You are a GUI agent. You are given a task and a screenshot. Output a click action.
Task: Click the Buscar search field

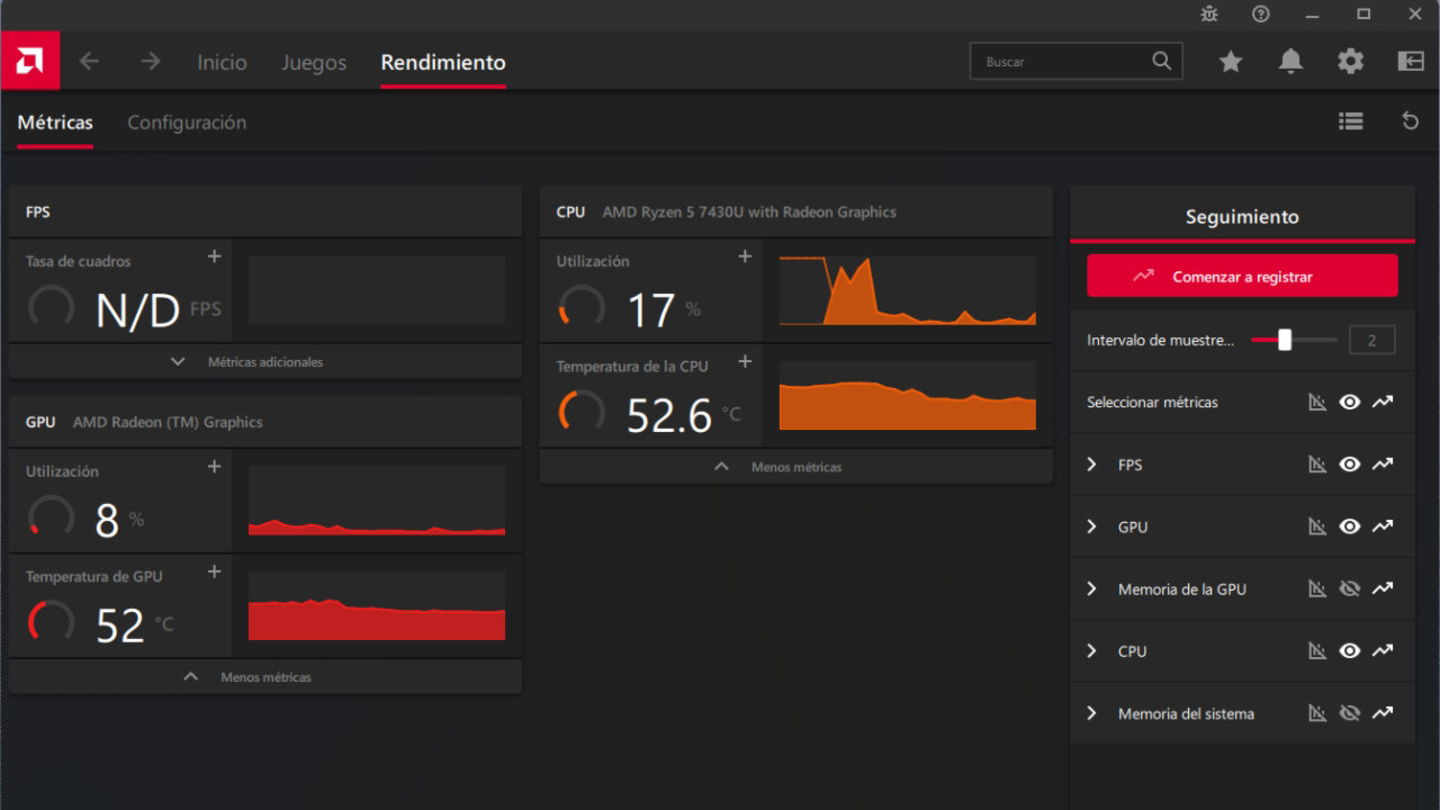tap(1076, 61)
